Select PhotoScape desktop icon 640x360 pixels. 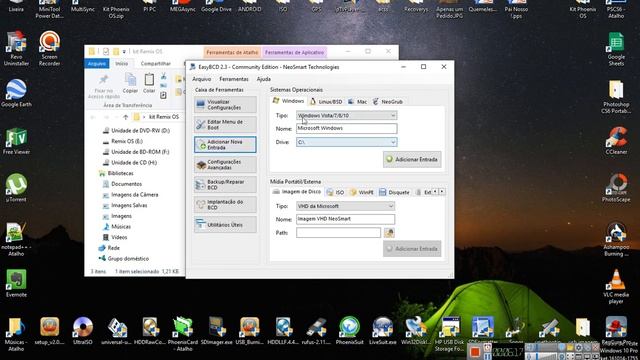tap(616, 188)
